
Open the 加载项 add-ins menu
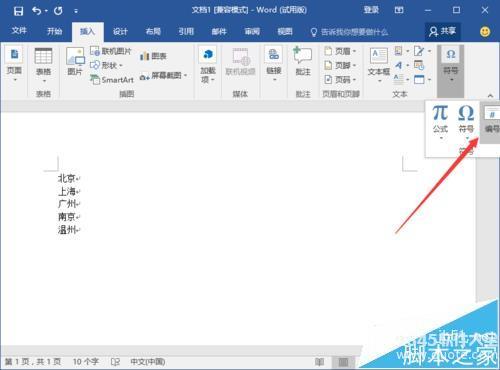(x=208, y=65)
